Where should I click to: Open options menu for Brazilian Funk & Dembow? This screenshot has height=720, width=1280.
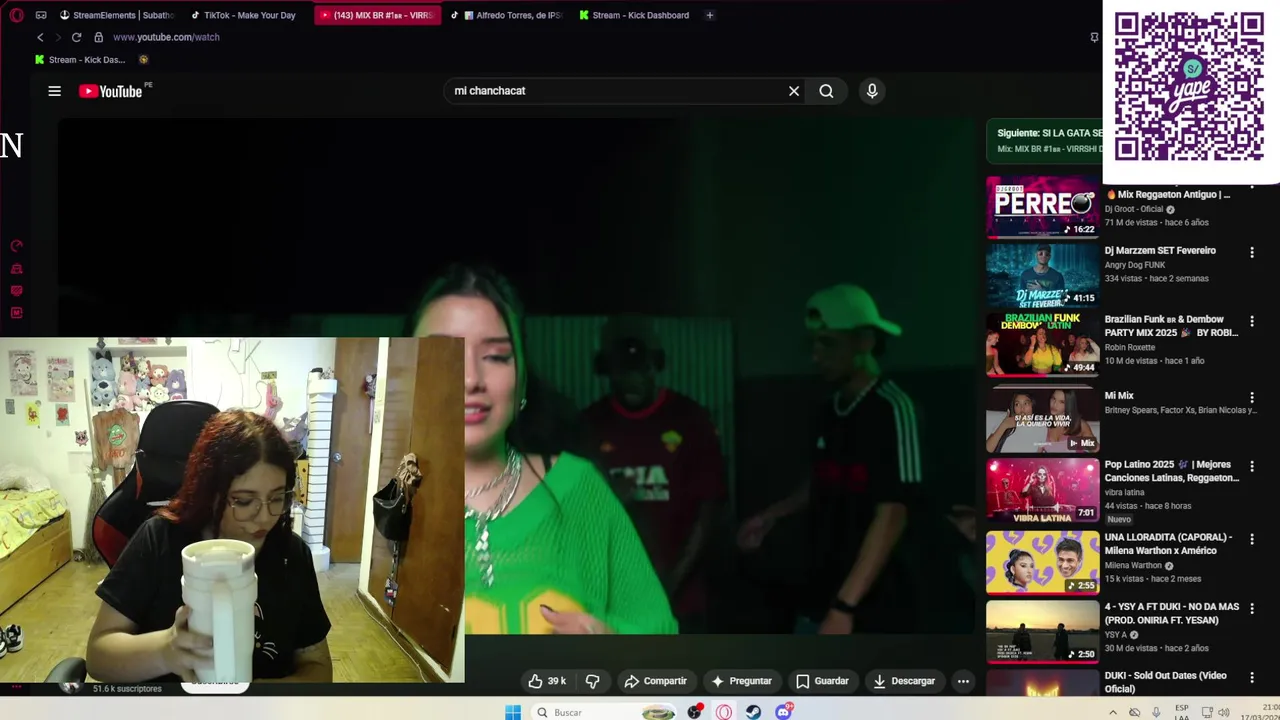pyautogui.click(x=1251, y=322)
